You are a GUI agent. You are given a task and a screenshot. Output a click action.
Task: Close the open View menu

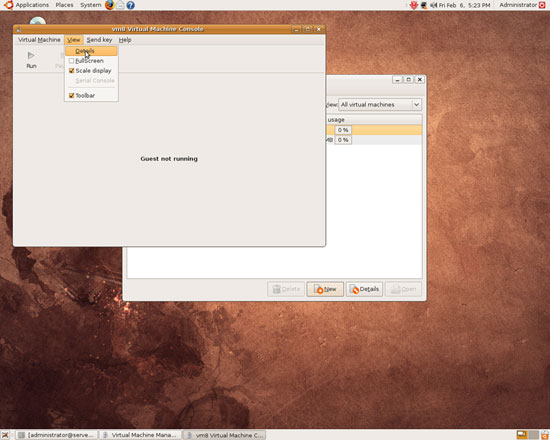74,40
